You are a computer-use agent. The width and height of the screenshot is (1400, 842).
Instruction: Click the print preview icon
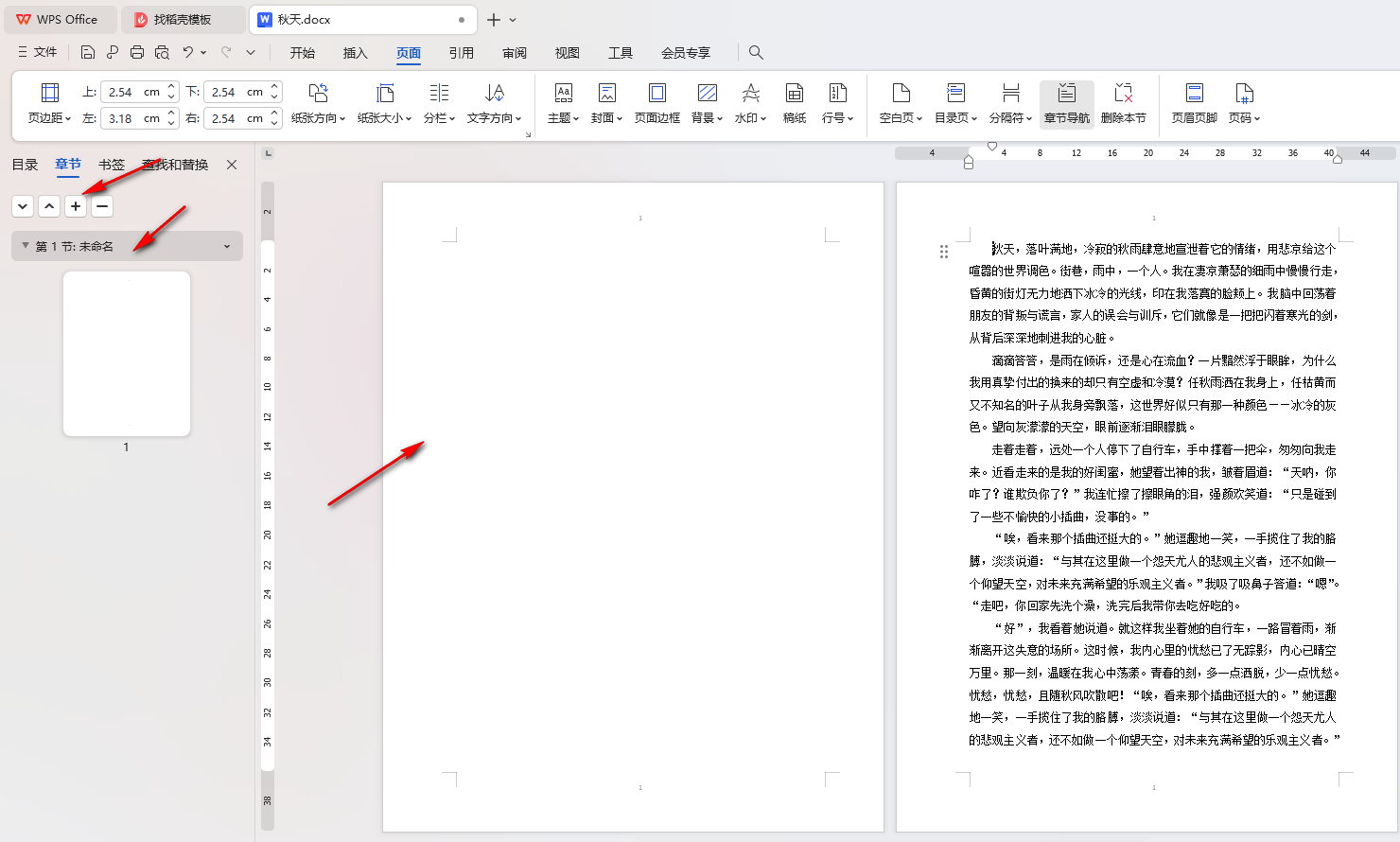click(162, 52)
